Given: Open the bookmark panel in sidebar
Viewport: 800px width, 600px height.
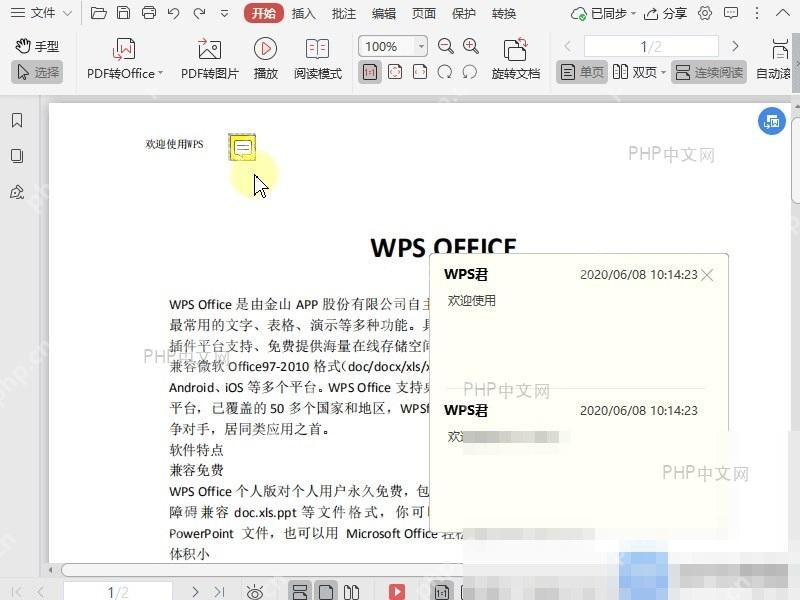Looking at the screenshot, I should click(17, 120).
